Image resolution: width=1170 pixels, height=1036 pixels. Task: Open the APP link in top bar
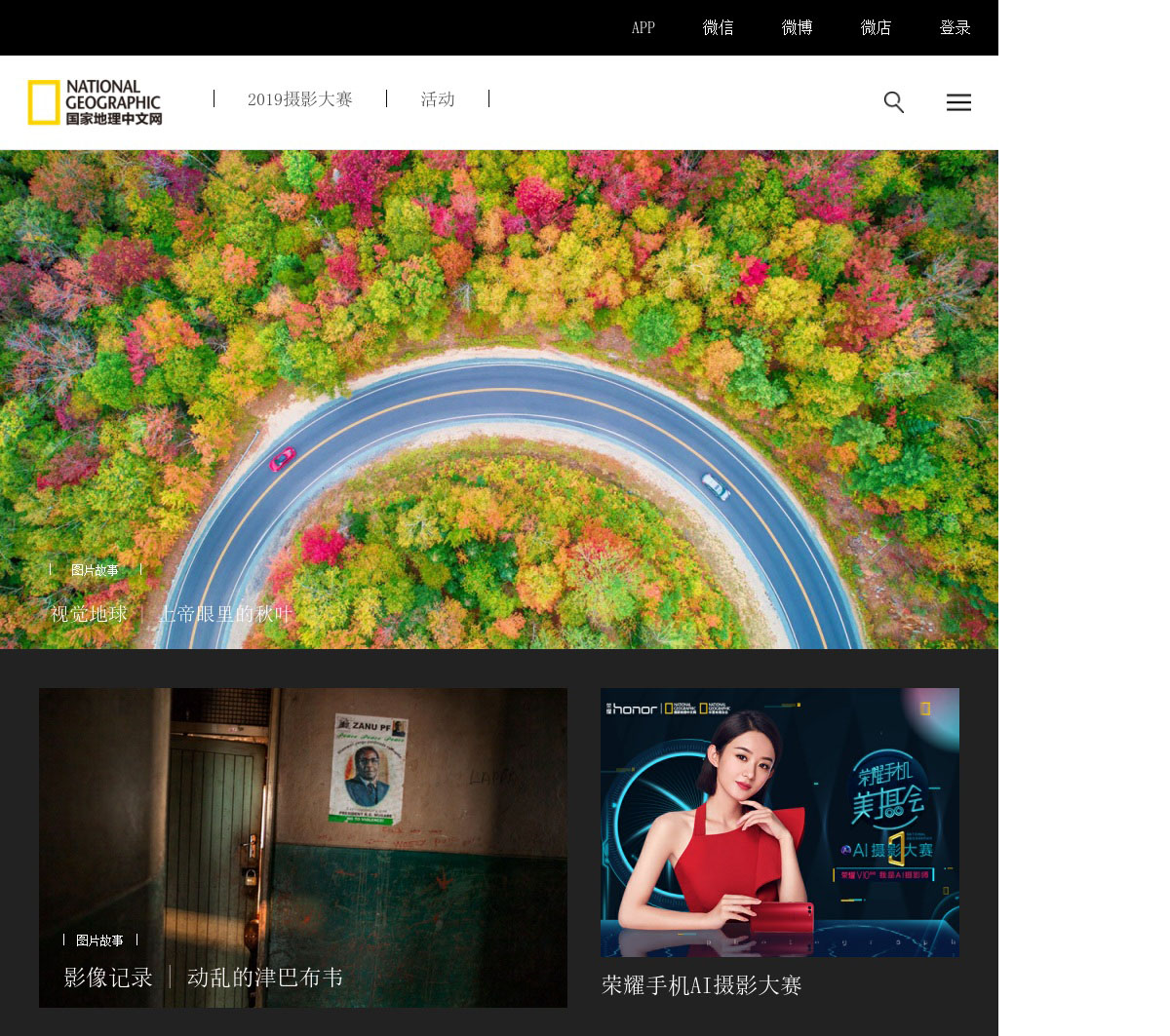(x=643, y=27)
